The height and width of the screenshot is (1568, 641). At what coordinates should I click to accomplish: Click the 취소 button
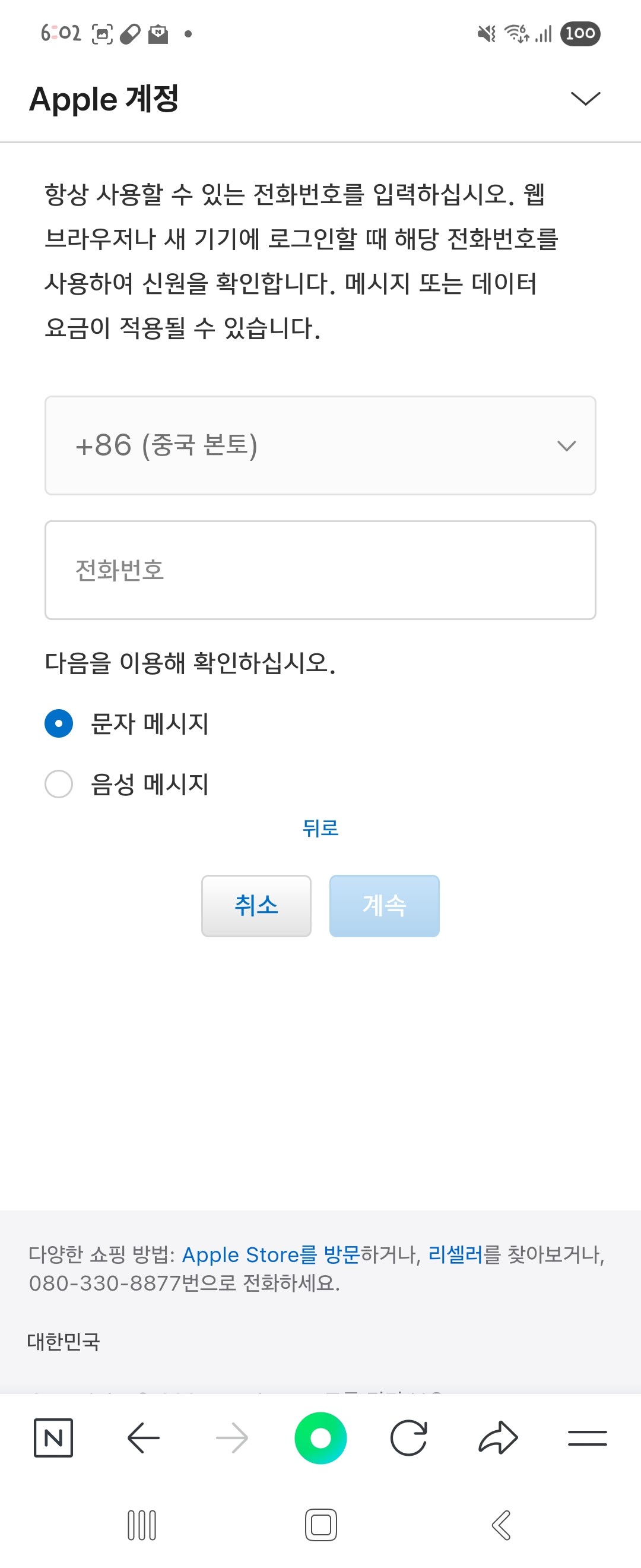tap(256, 906)
